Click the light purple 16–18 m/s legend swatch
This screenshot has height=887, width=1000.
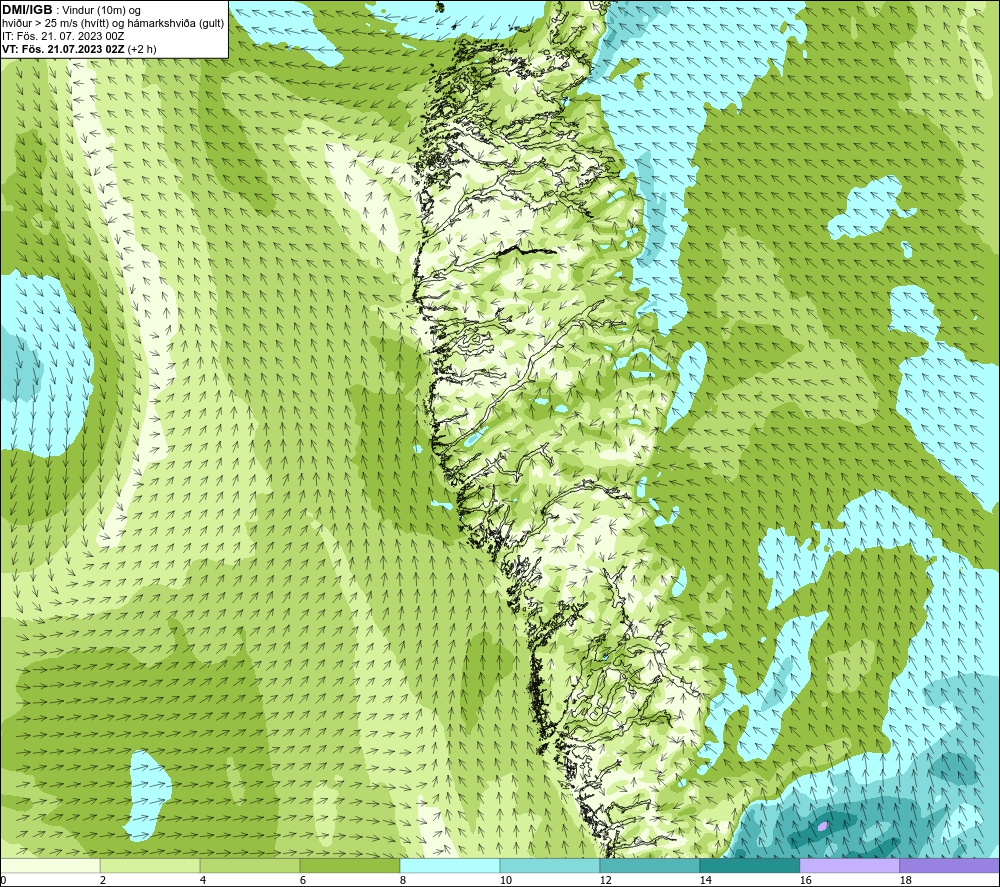pos(849,865)
